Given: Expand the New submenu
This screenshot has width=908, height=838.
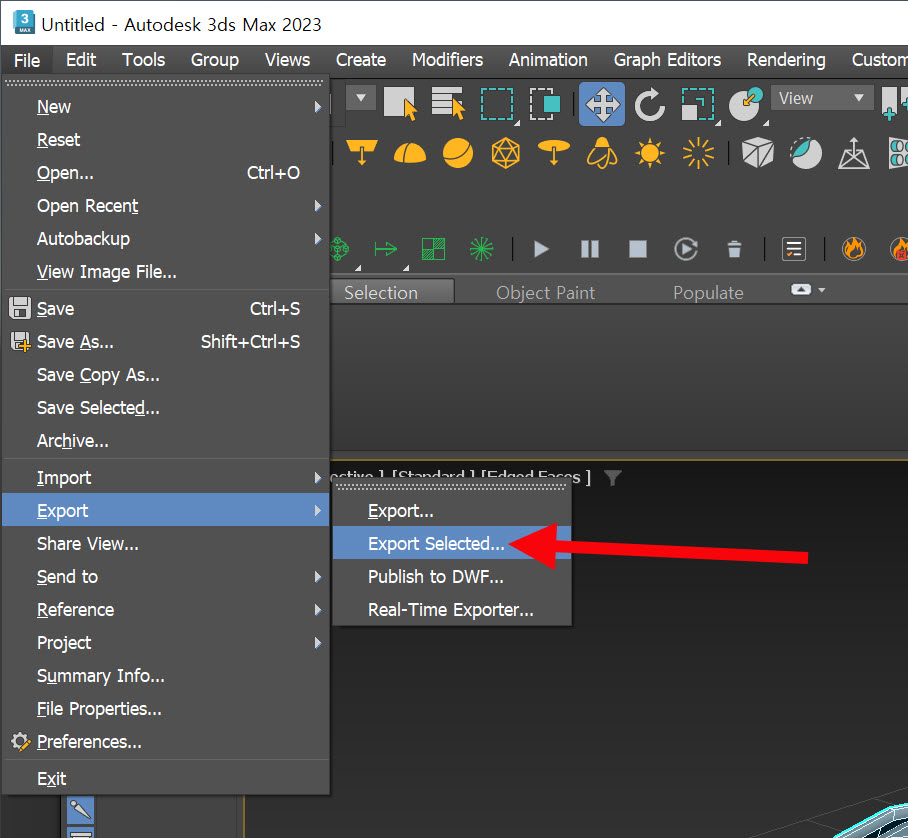Looking at the screenshot, I should pyautogui.click(x=166, y=107).
